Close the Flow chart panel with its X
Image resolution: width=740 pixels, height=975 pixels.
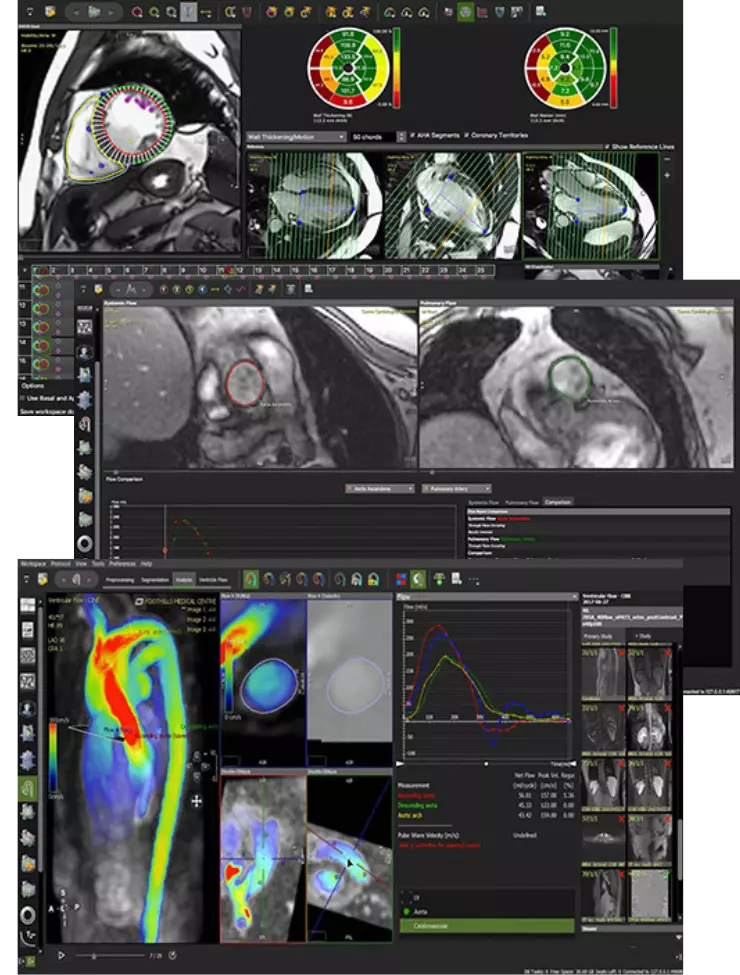pyautogui.click(x=574, y=597)
